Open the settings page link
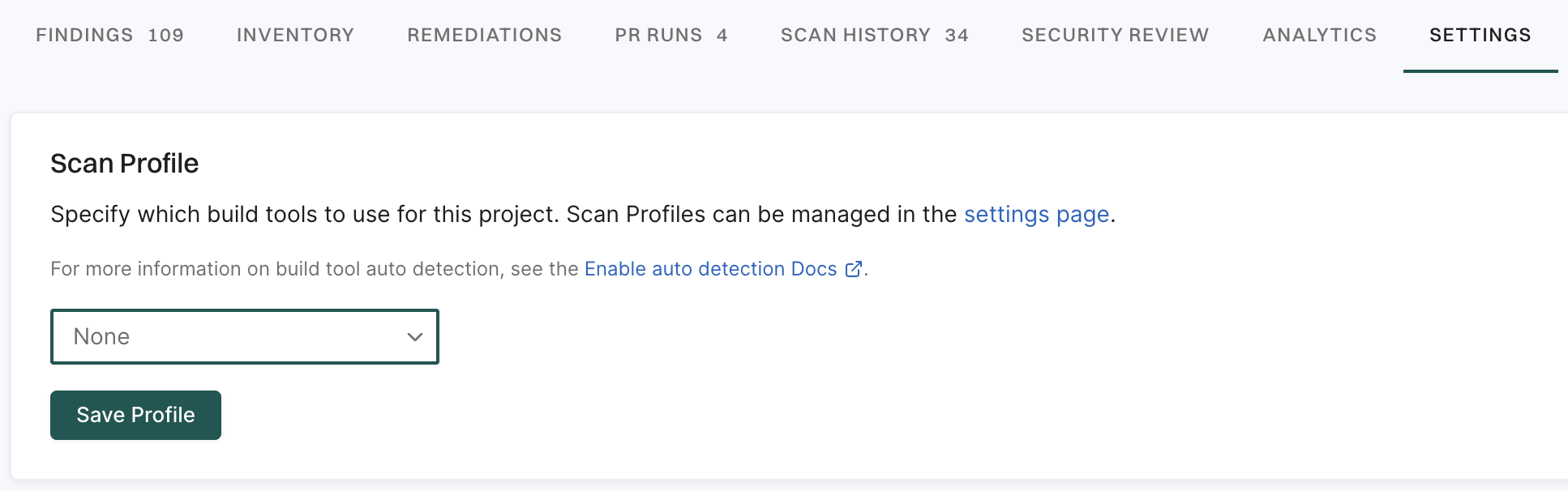This screenshot has height=491, width=1568. pos(1036,214)
